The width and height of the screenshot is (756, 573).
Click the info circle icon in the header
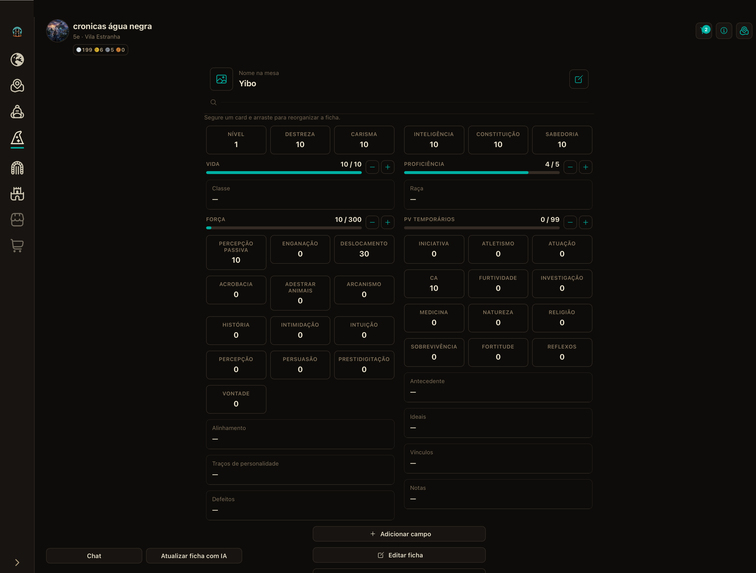pos(724,31)
